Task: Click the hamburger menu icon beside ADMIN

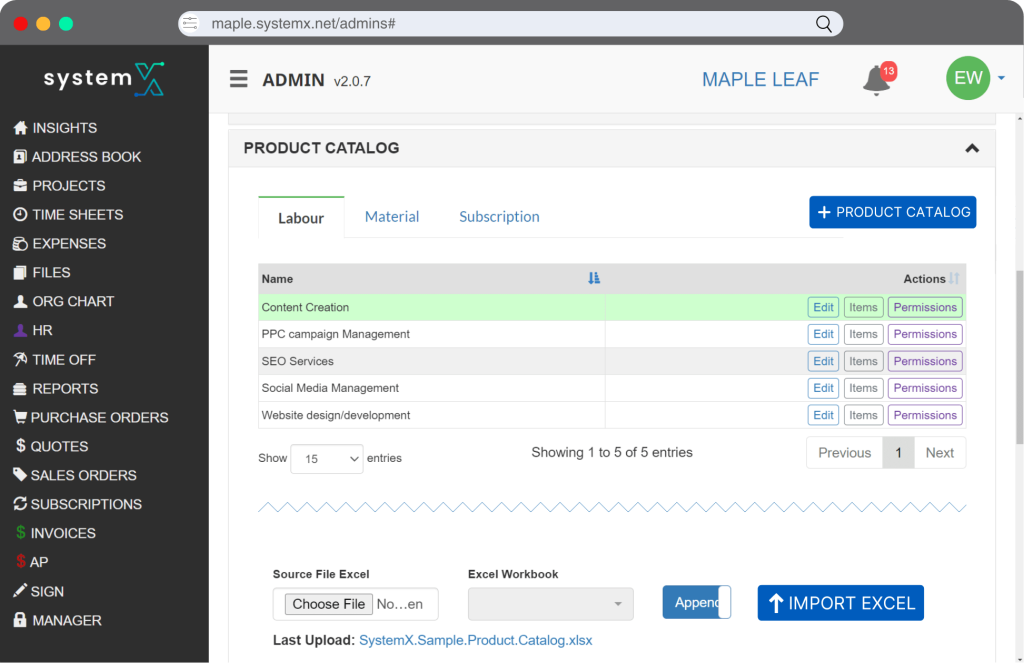Action: click(x=238, y=79)
